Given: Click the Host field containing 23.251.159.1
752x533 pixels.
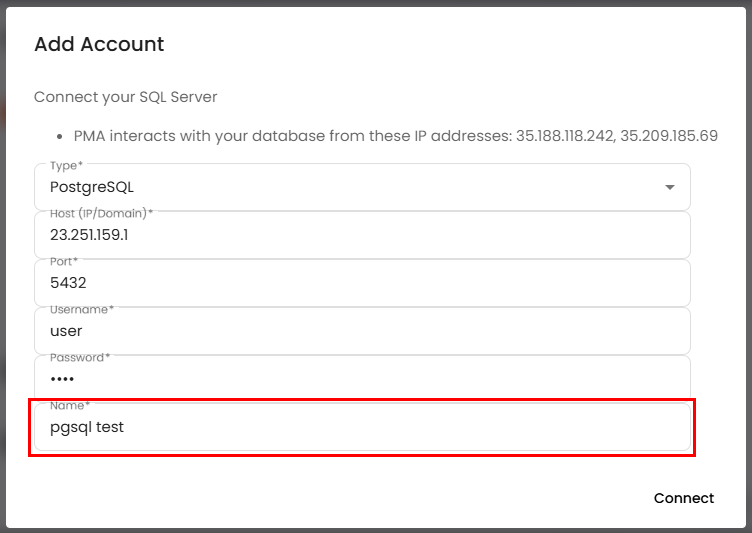Looking at the screenshot, I should tap(362, 235).
